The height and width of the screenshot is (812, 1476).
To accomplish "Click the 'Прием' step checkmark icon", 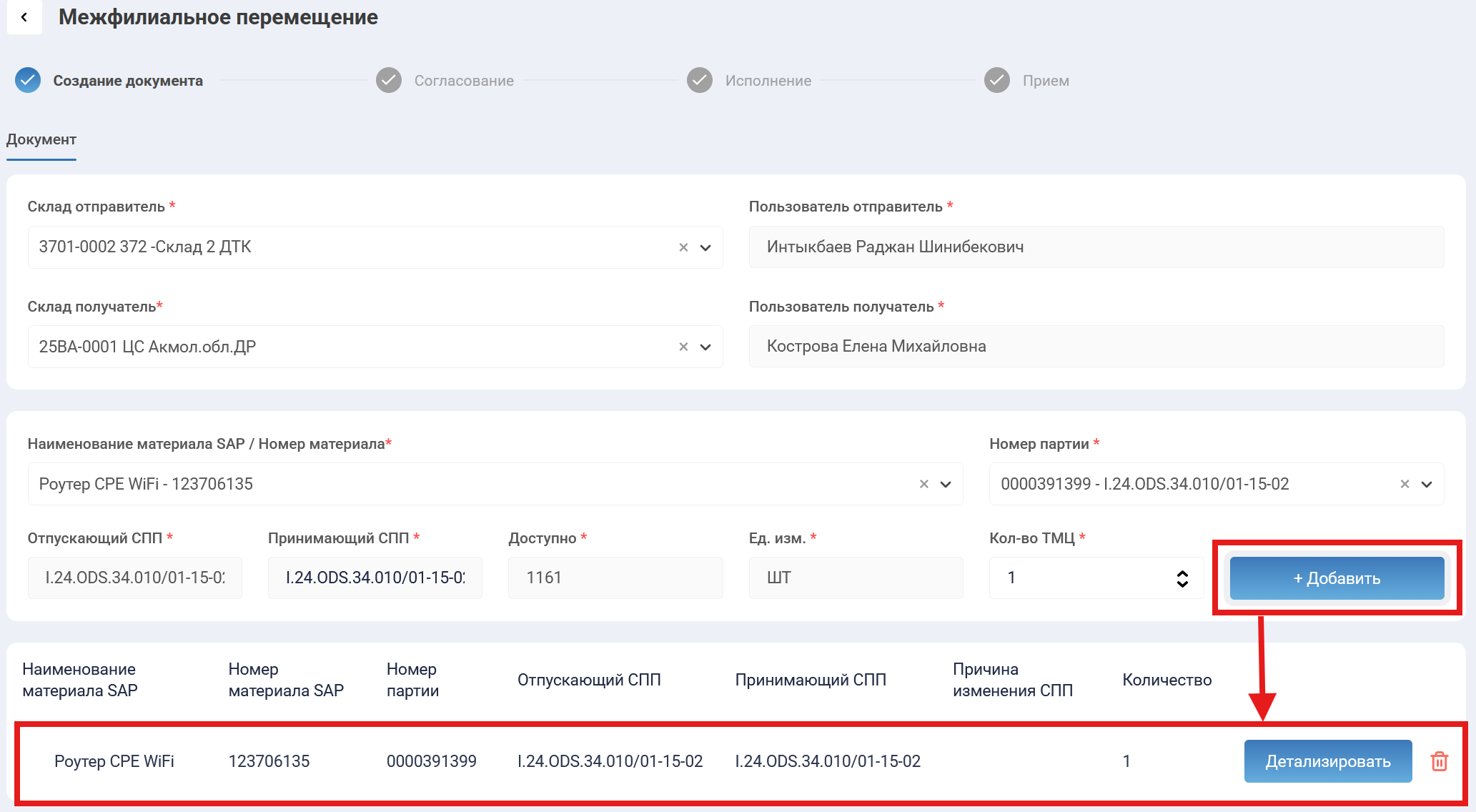I will (997, 80).
